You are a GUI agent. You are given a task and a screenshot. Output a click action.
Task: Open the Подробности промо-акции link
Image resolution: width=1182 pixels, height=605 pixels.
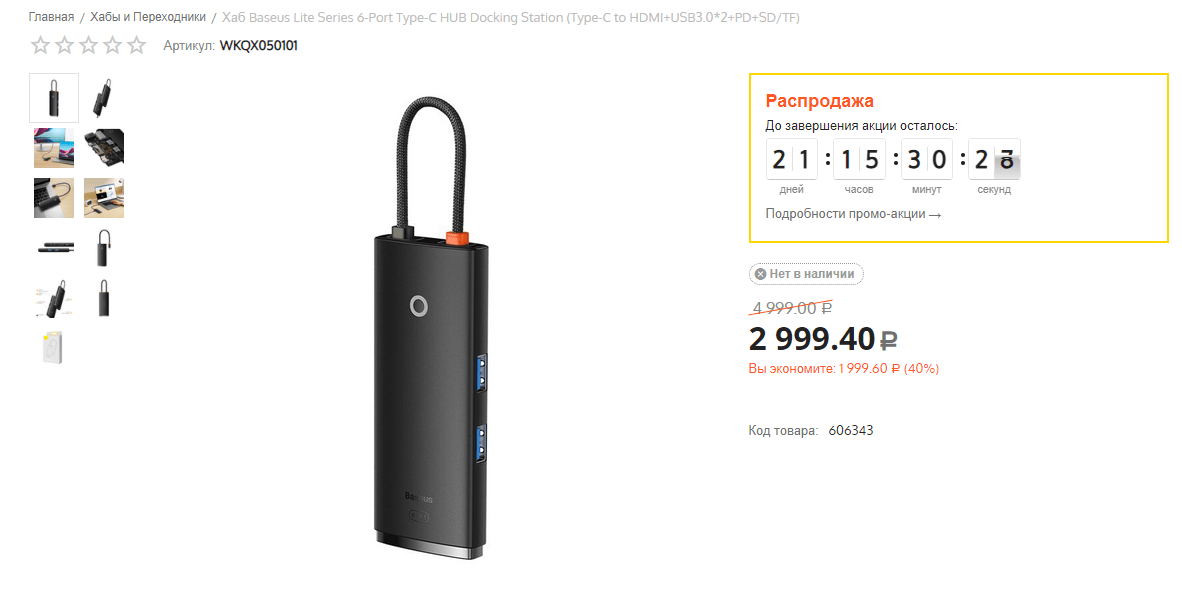pos(853,214)
